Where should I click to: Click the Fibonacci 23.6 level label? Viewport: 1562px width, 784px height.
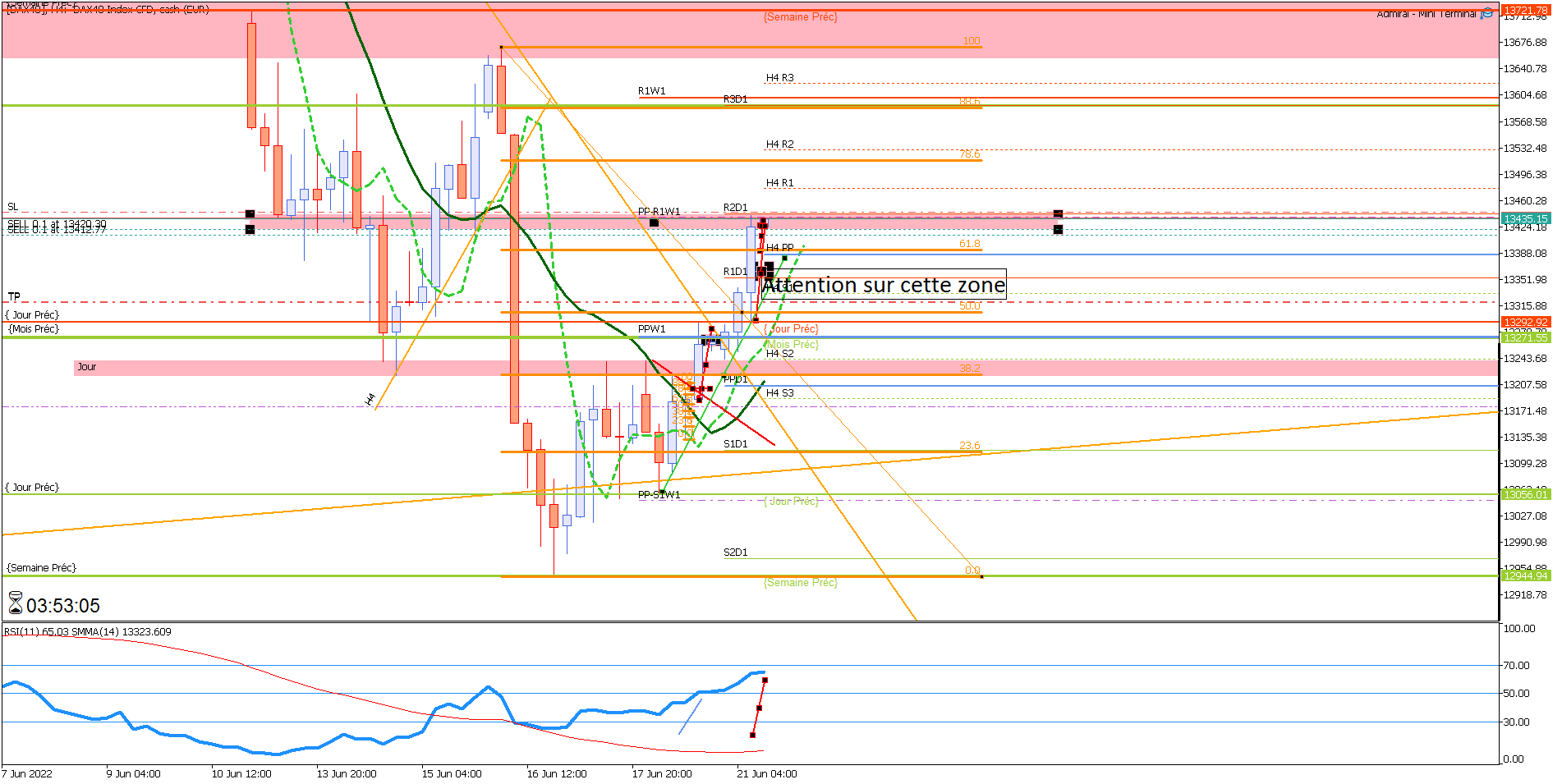(x=970, y=446)
